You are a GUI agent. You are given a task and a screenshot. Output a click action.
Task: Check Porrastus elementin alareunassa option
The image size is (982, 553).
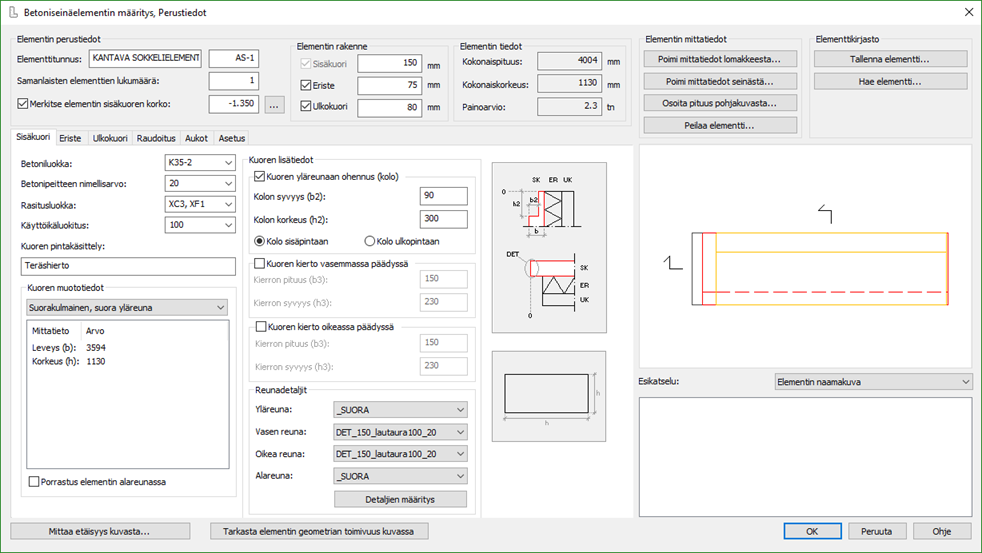click(35, 482)
